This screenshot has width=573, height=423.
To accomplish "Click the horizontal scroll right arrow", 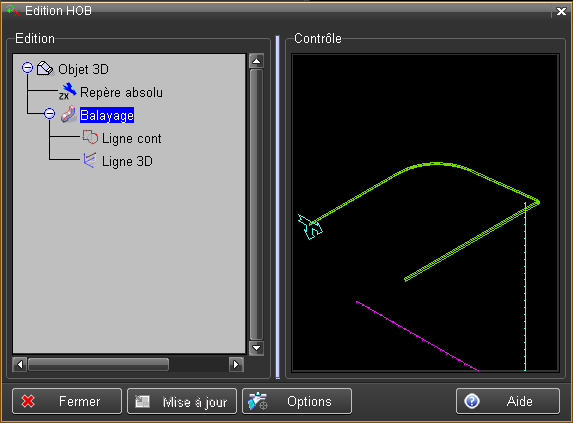I will pyautogui.click(x=236, y=364).
